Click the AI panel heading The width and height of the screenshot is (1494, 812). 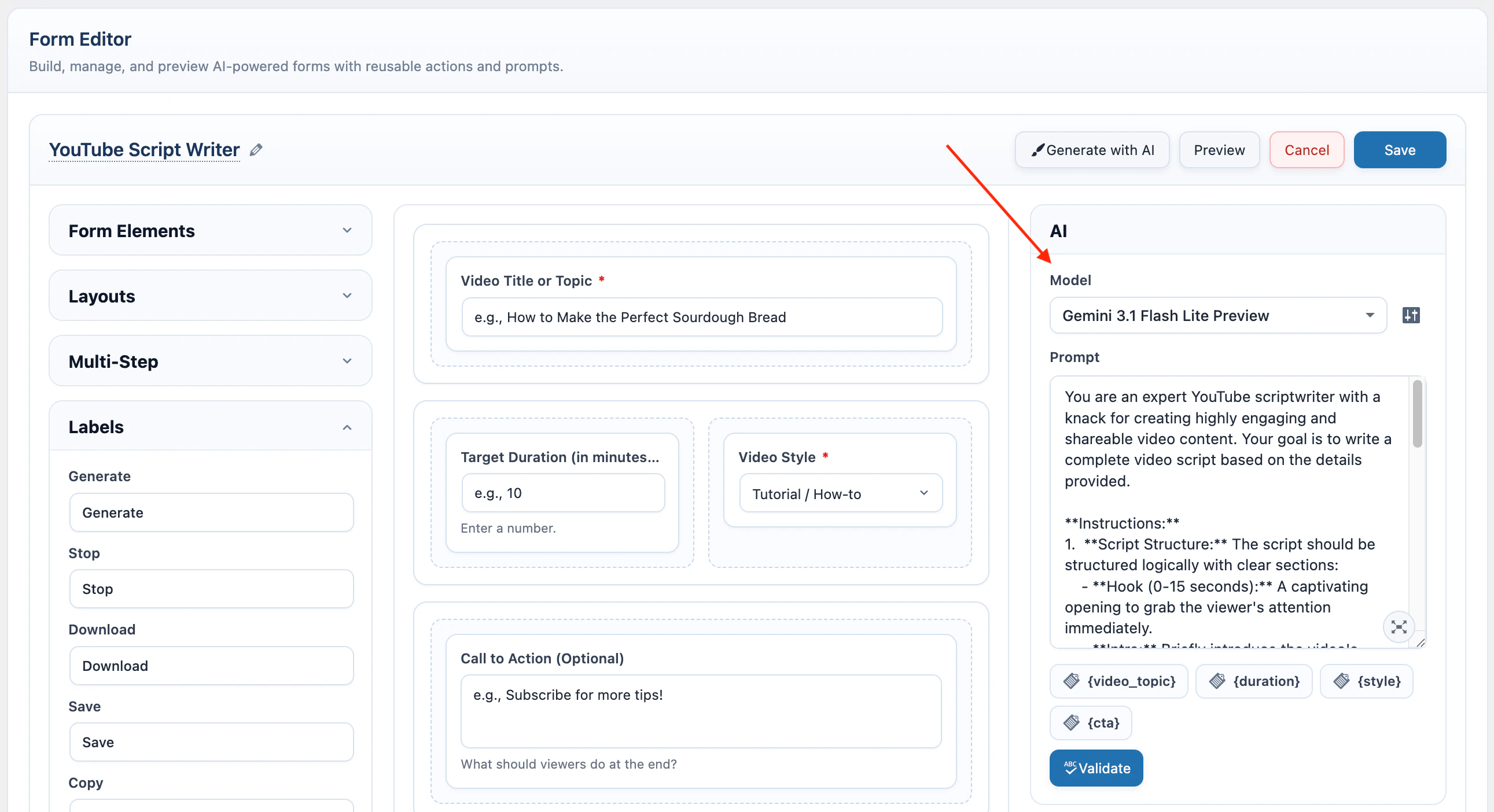coord(1058,231)
